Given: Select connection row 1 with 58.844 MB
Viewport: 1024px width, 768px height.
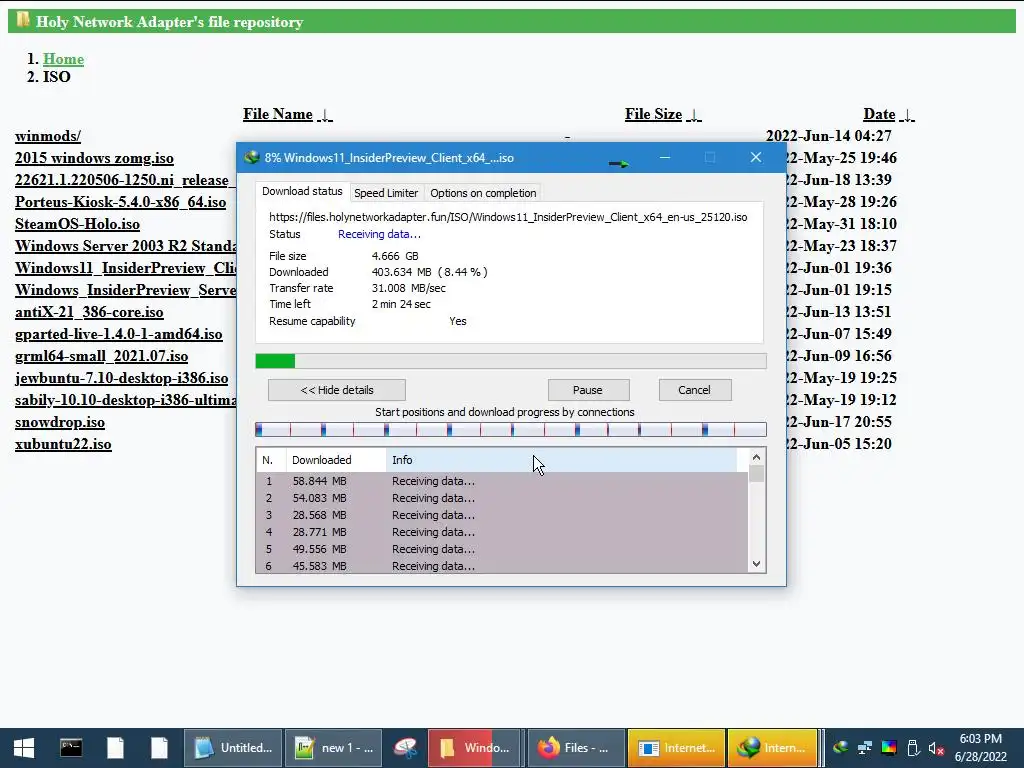Looking at the screenshot, I should click(x=502, y=481).
